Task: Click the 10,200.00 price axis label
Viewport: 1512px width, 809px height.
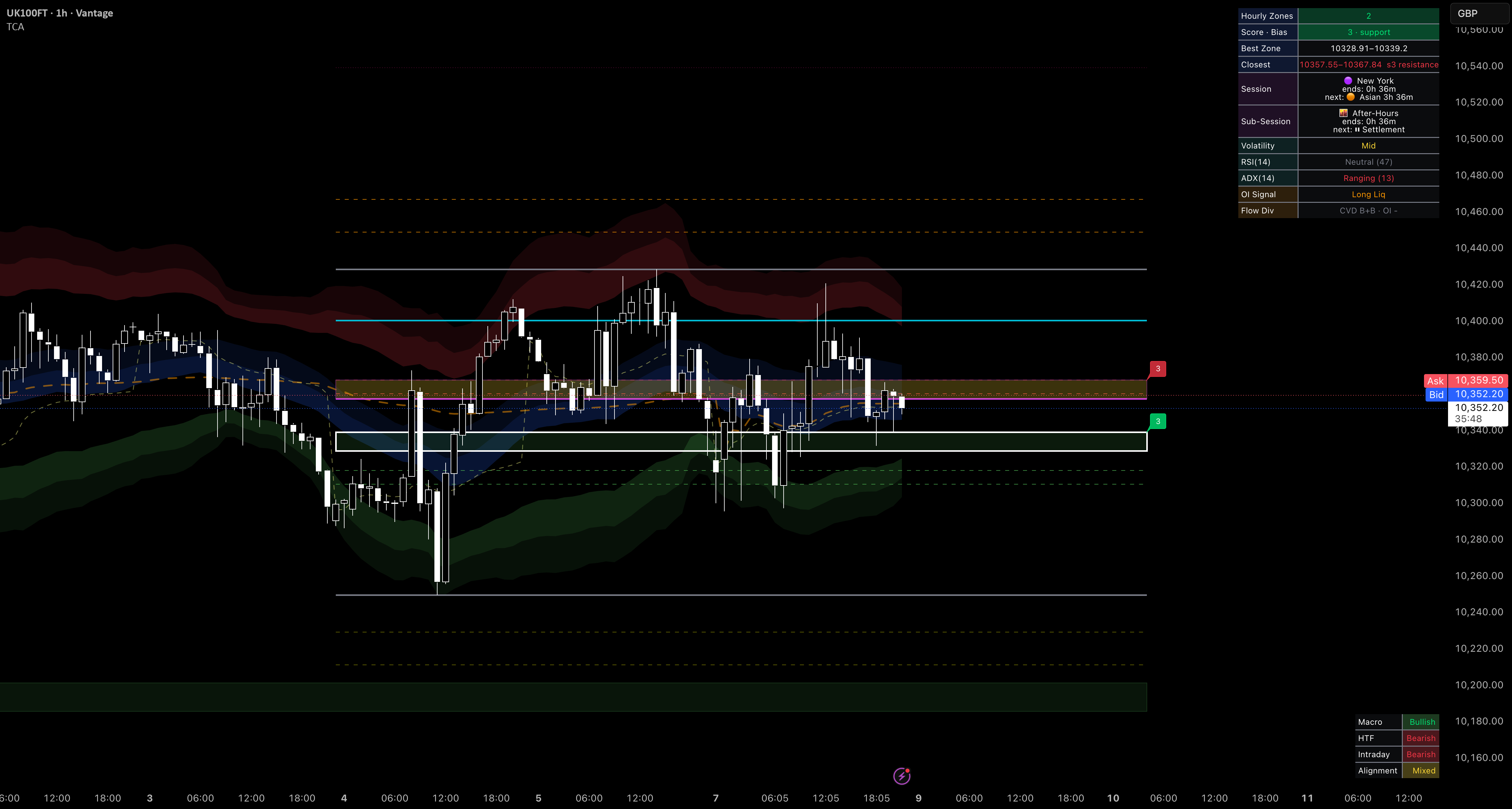Action: coord(1479,685)
